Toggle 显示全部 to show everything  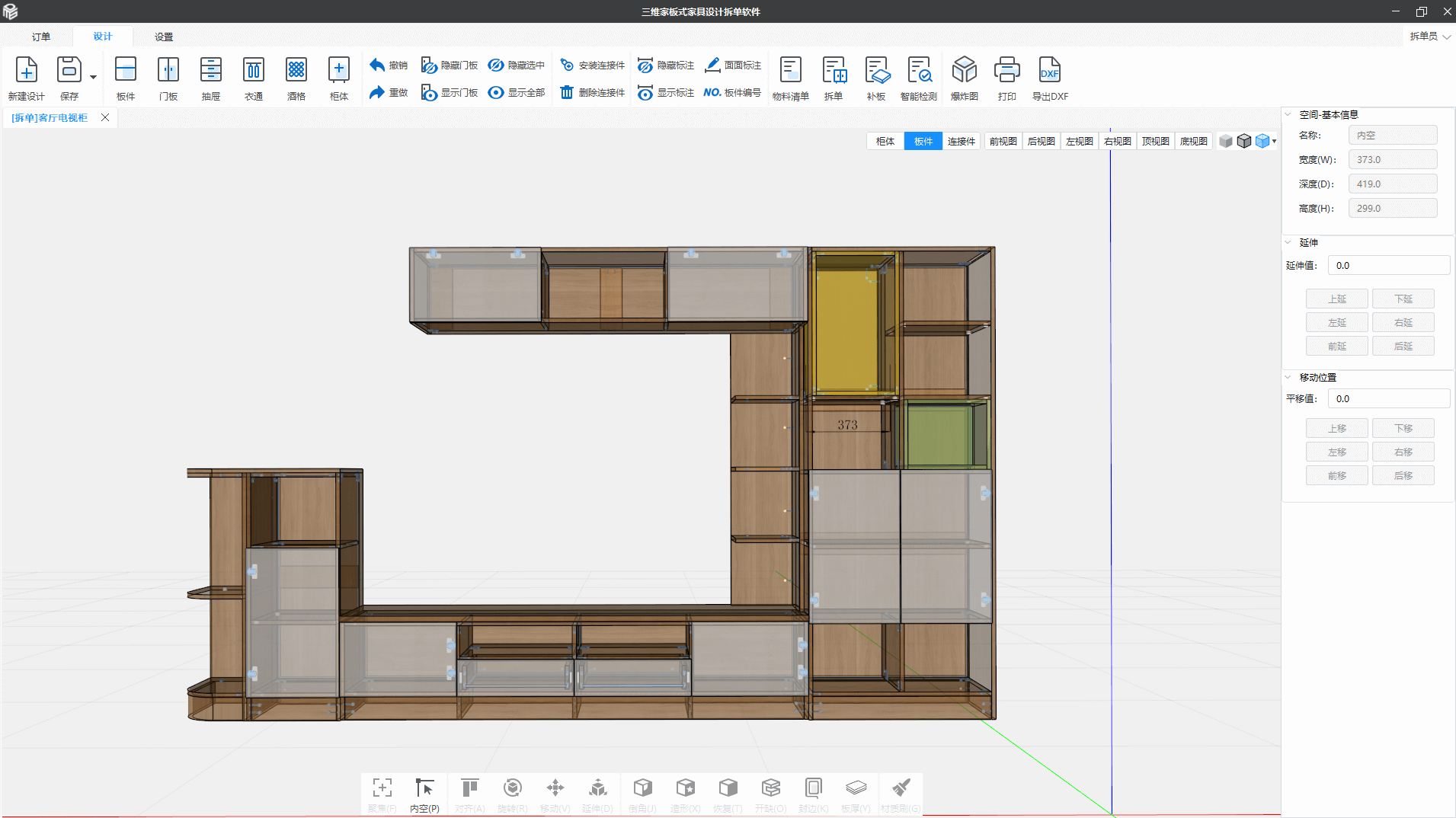click(517, 93)
